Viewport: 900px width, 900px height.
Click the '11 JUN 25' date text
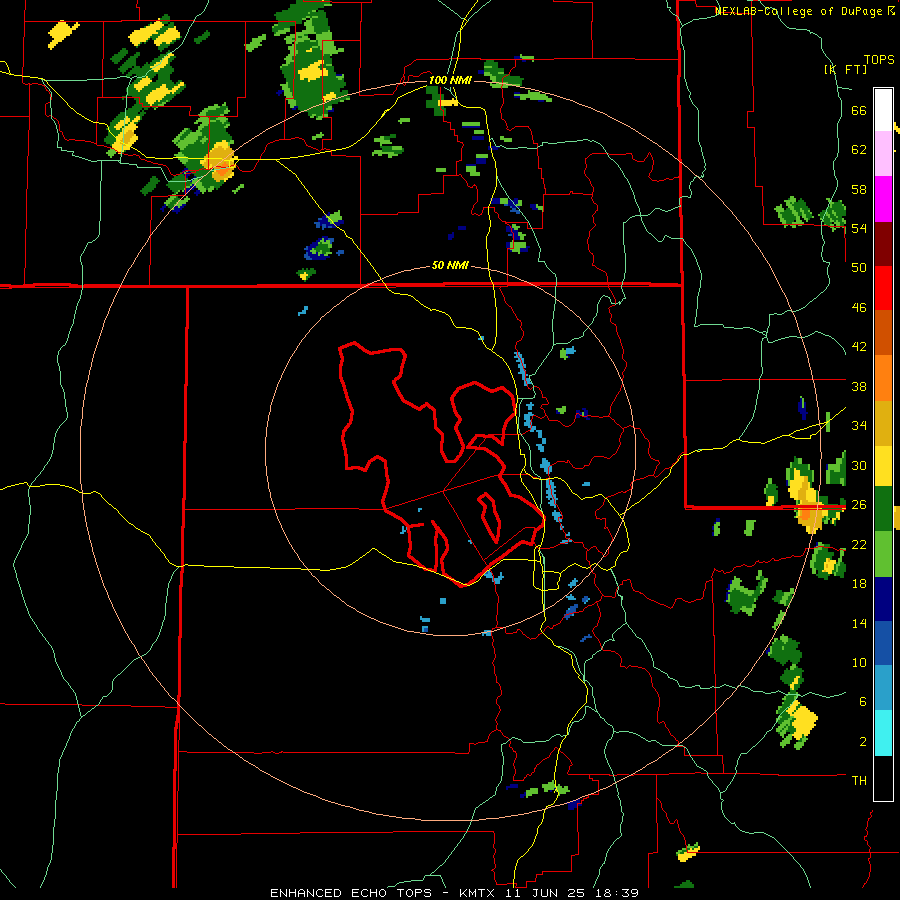(x=545, y=893)
